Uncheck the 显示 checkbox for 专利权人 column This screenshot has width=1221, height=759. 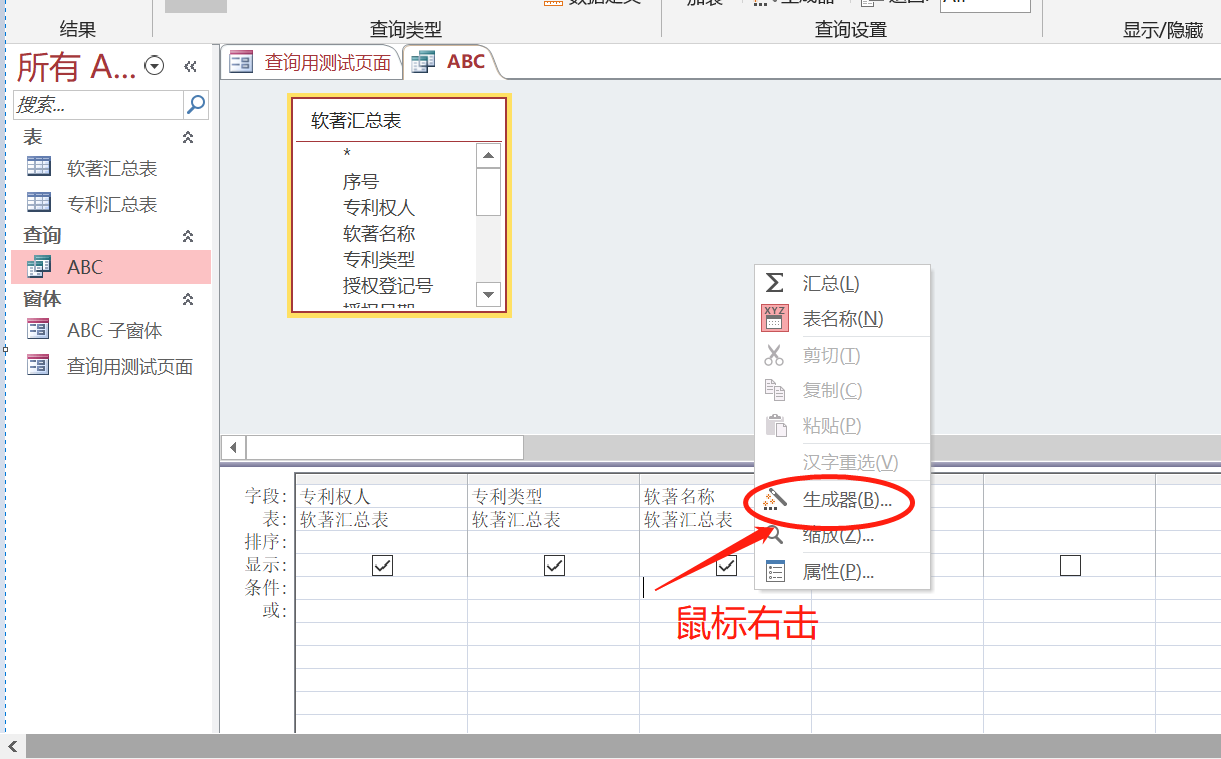pyautogui.click(x=382, y=566)
